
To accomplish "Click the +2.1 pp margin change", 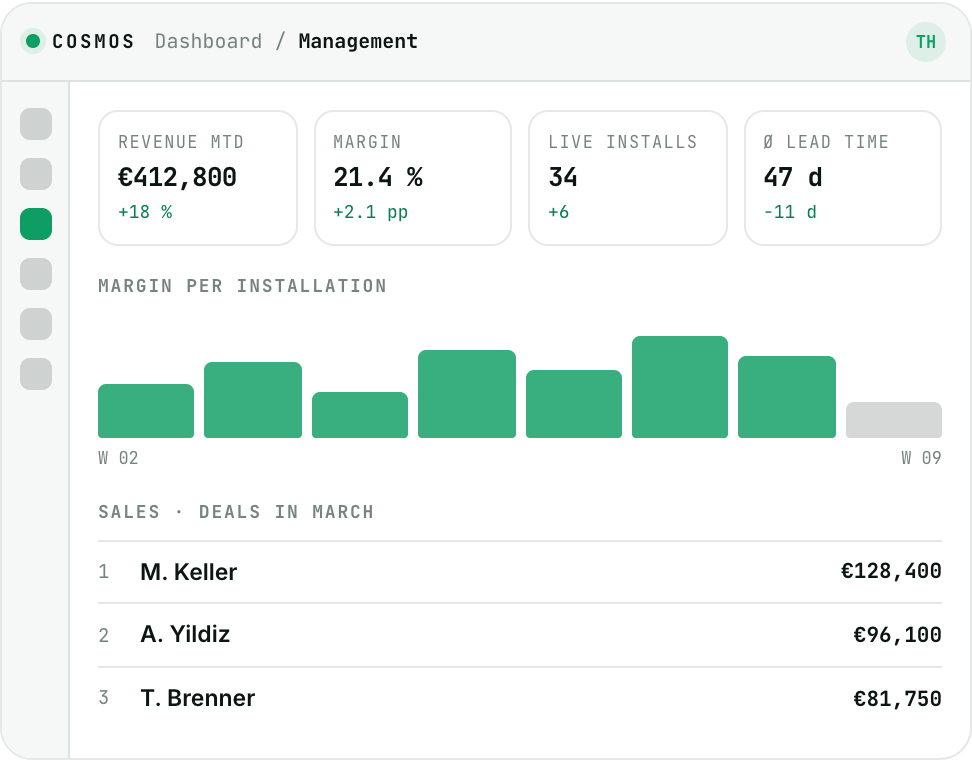I will 370,213.
